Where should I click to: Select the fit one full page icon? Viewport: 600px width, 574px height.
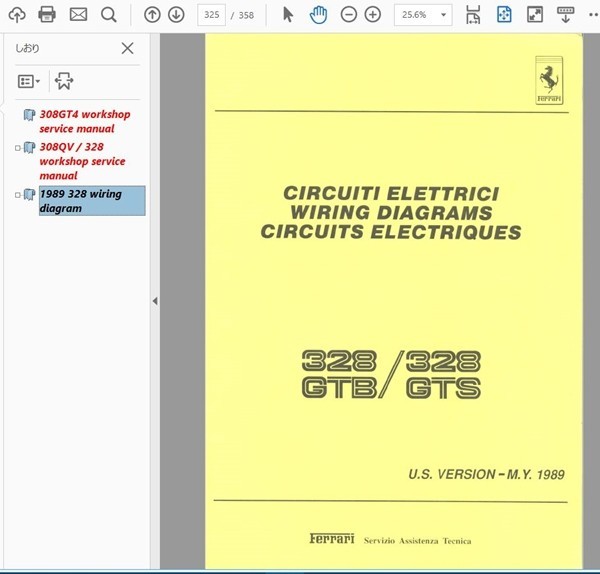click(x=504, y=15)
